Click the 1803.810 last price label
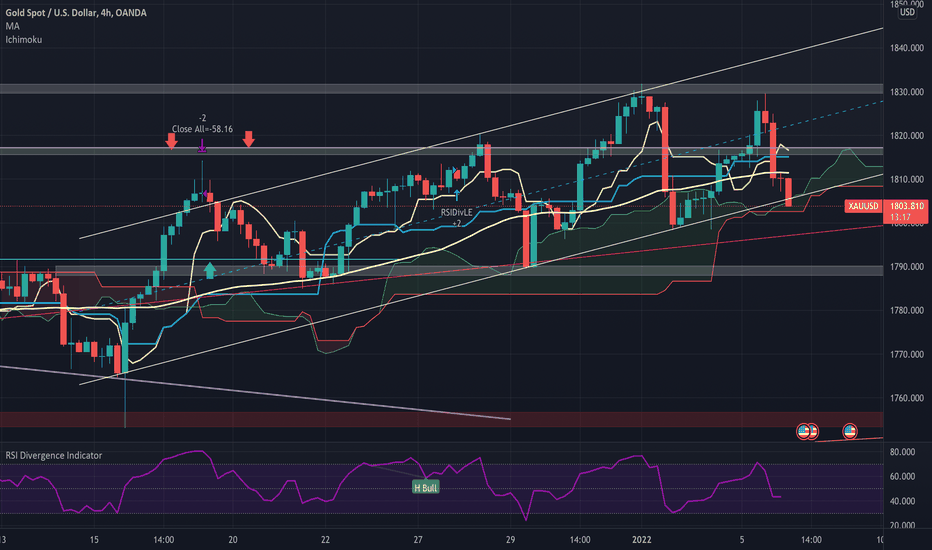 tap(907, 206)
